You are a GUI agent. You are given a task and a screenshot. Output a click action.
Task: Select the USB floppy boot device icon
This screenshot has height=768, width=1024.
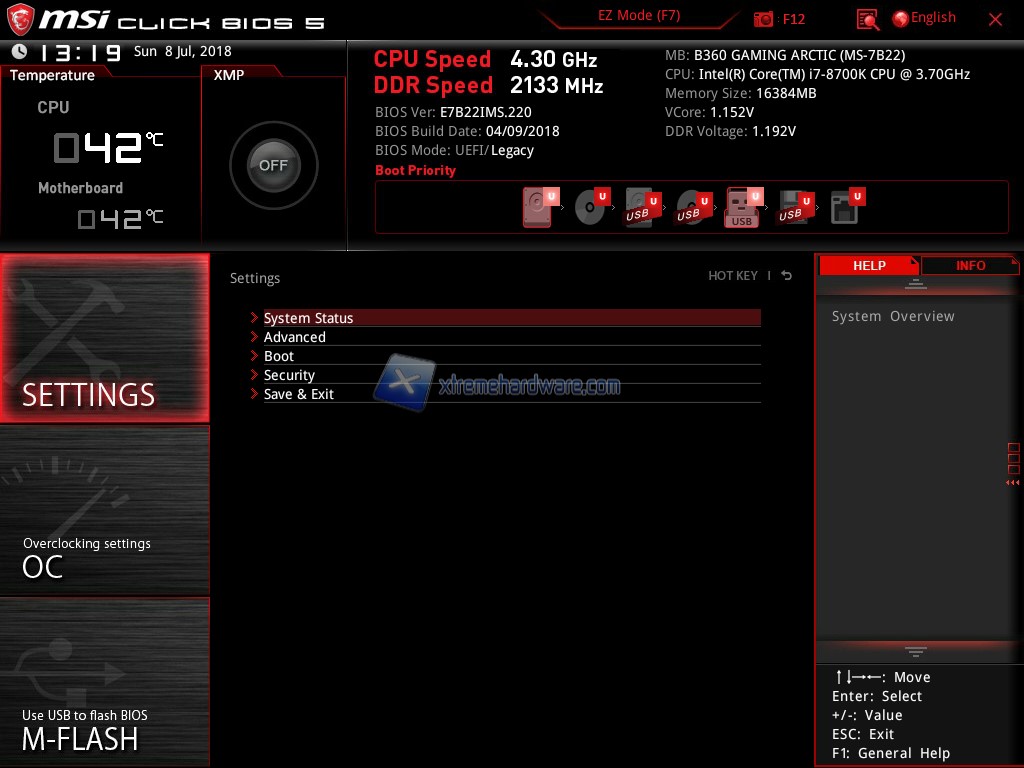click(793, 208)
